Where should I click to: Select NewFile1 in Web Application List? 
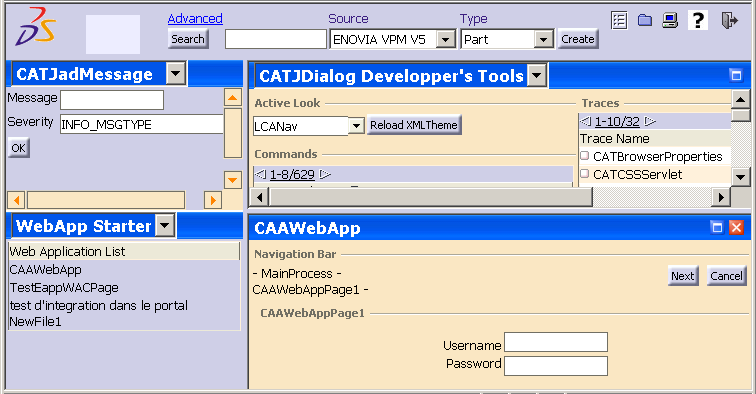pos(35,322)
